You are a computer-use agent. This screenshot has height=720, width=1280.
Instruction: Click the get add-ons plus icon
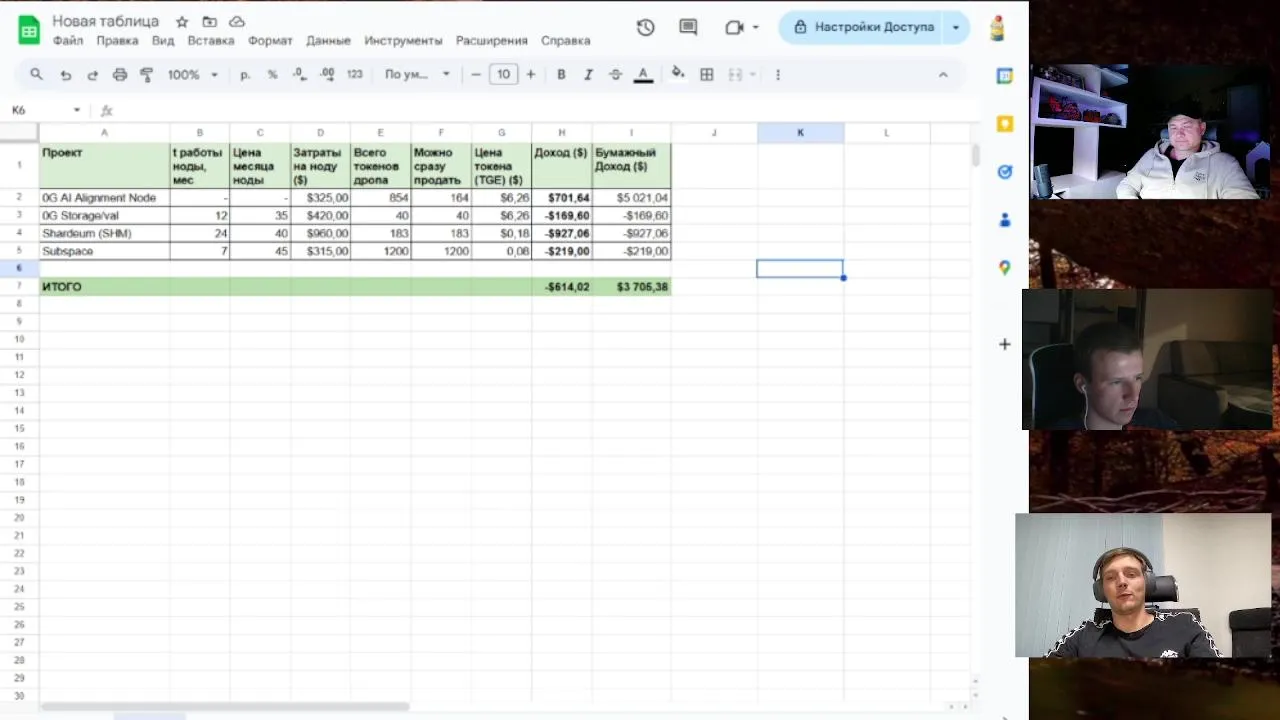coord(1005,344)
